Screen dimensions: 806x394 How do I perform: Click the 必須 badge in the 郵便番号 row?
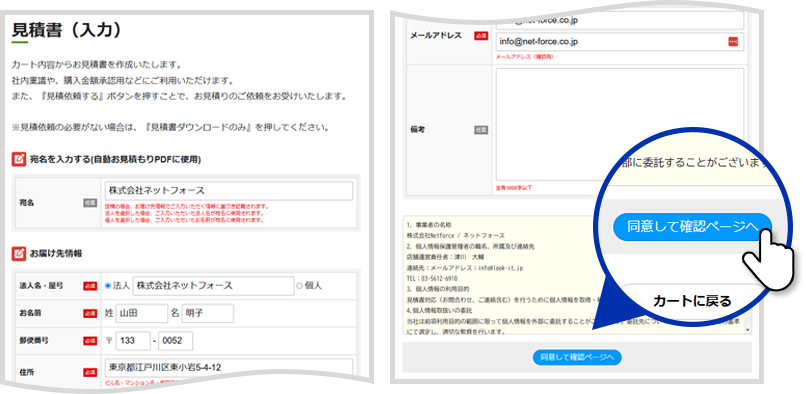(90, 341)
